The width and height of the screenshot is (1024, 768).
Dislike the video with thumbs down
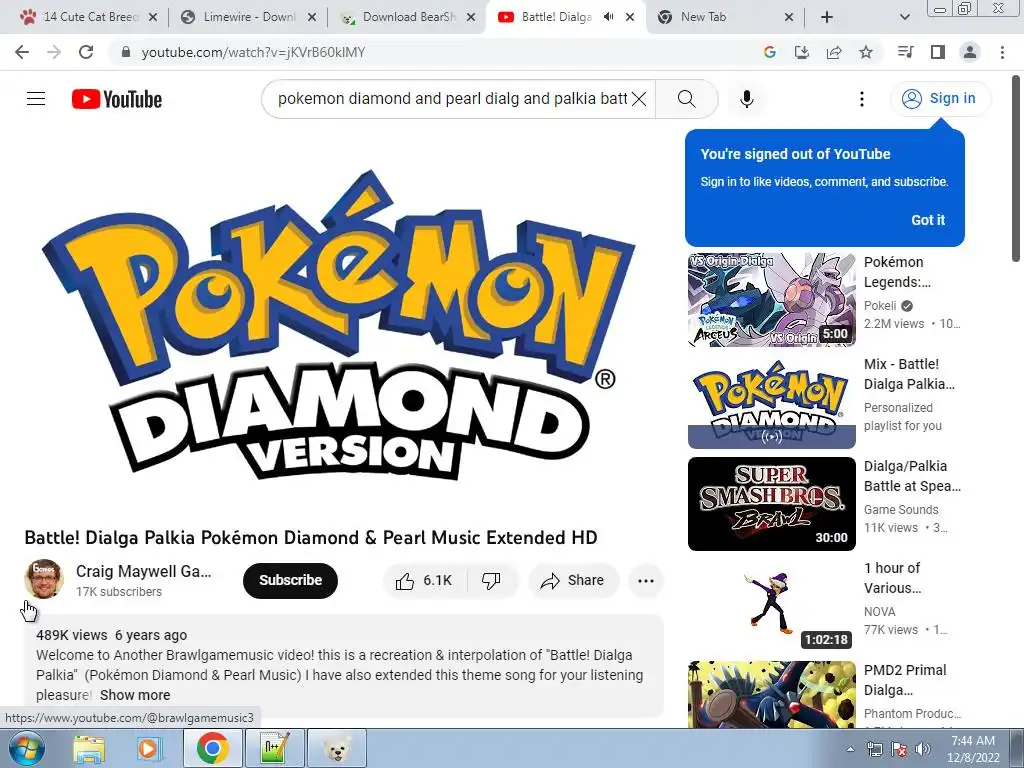(491, 581)
